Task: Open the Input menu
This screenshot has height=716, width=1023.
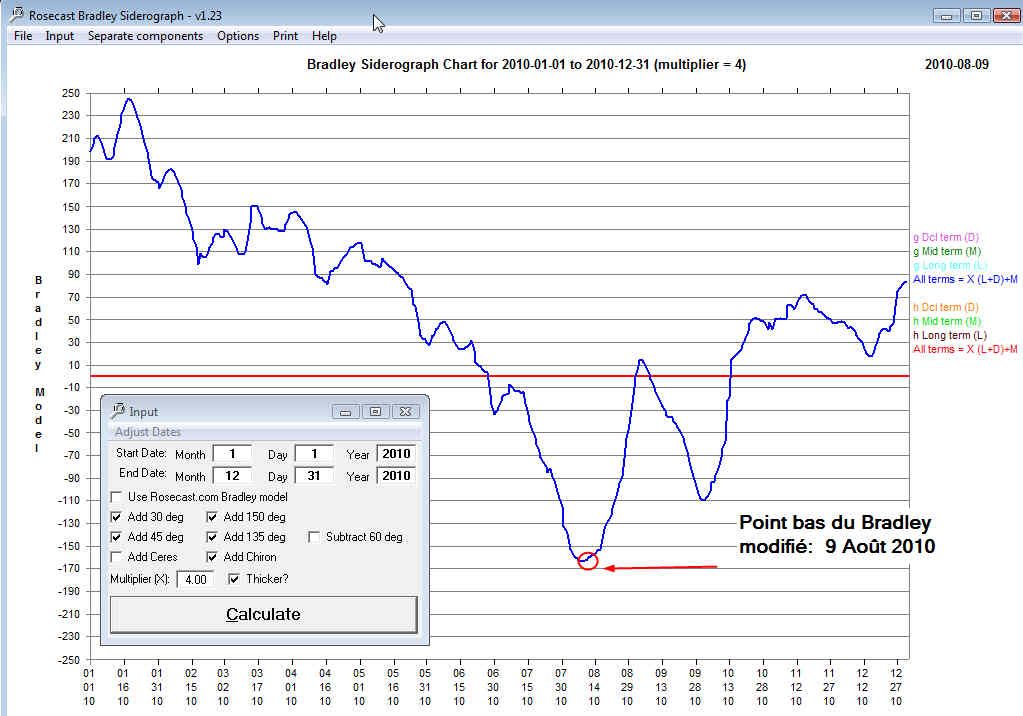Action: (x=60, y=36)
